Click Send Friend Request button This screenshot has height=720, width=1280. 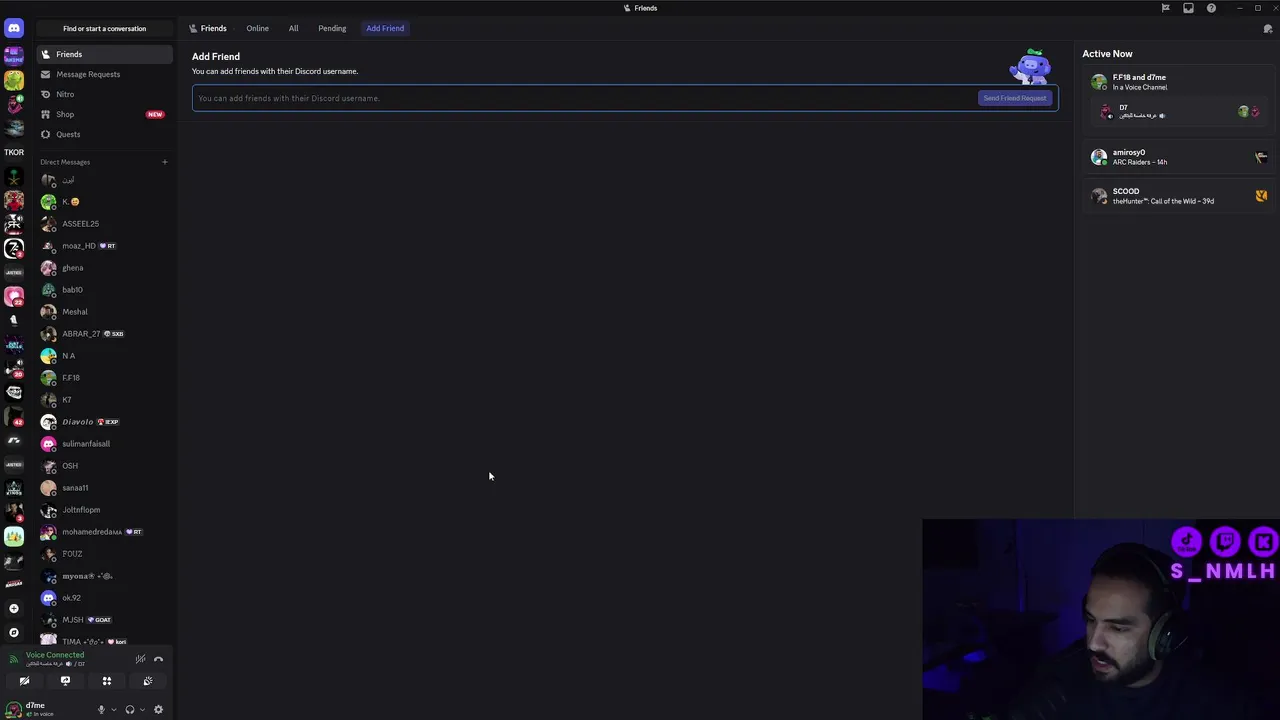[x=1014, y=98]
